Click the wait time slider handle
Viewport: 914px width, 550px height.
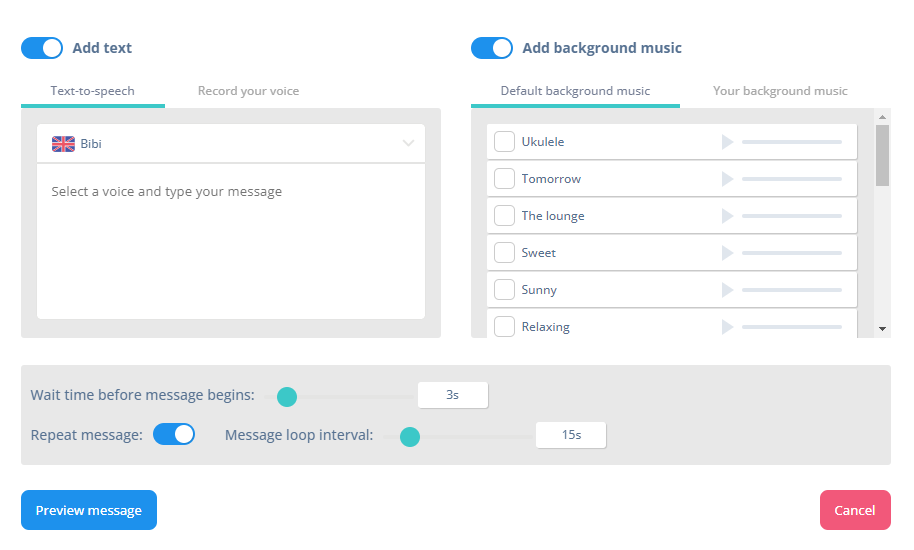point(287,397)
